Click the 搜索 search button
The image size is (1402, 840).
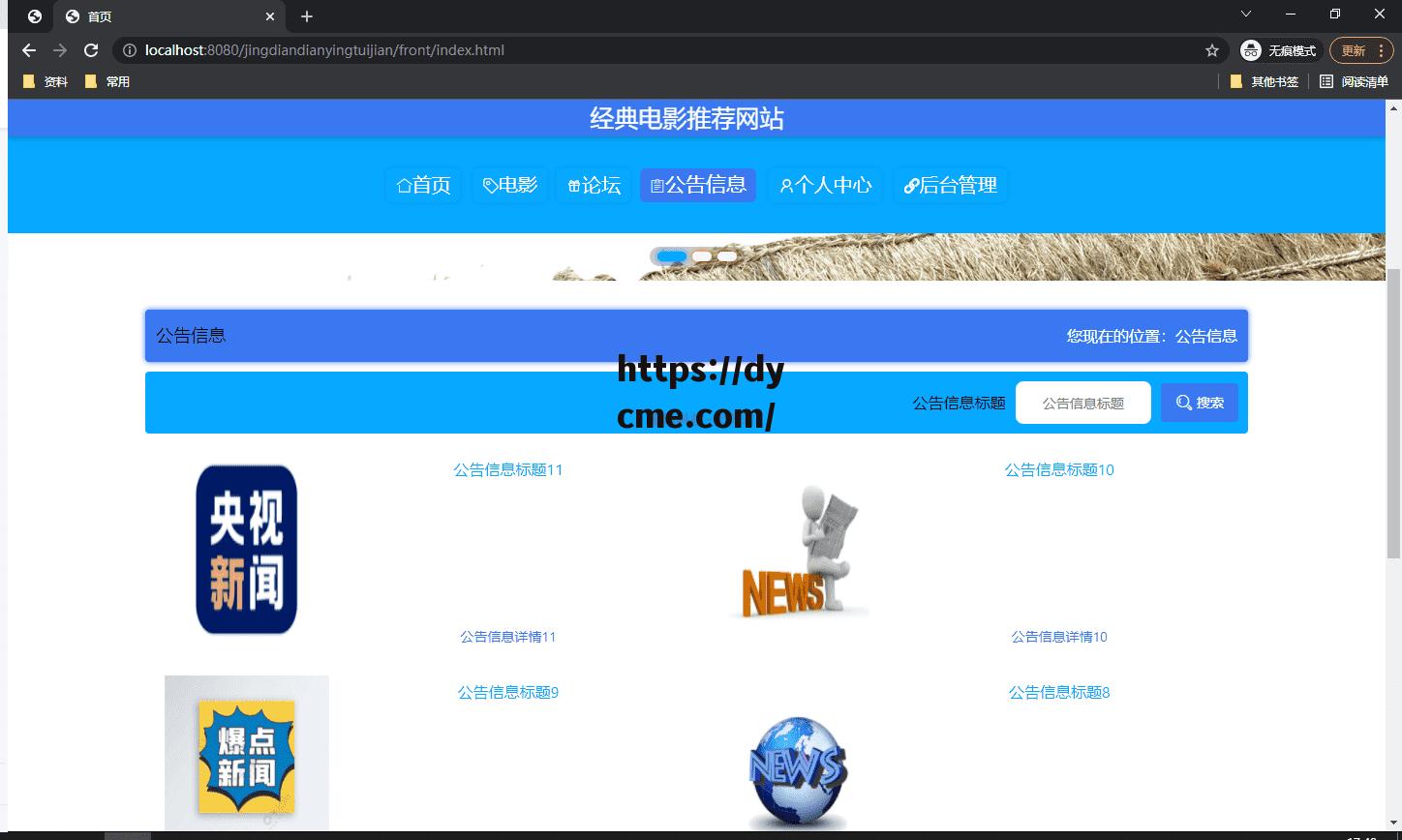pyautogui.click(x=1199, y=403)
